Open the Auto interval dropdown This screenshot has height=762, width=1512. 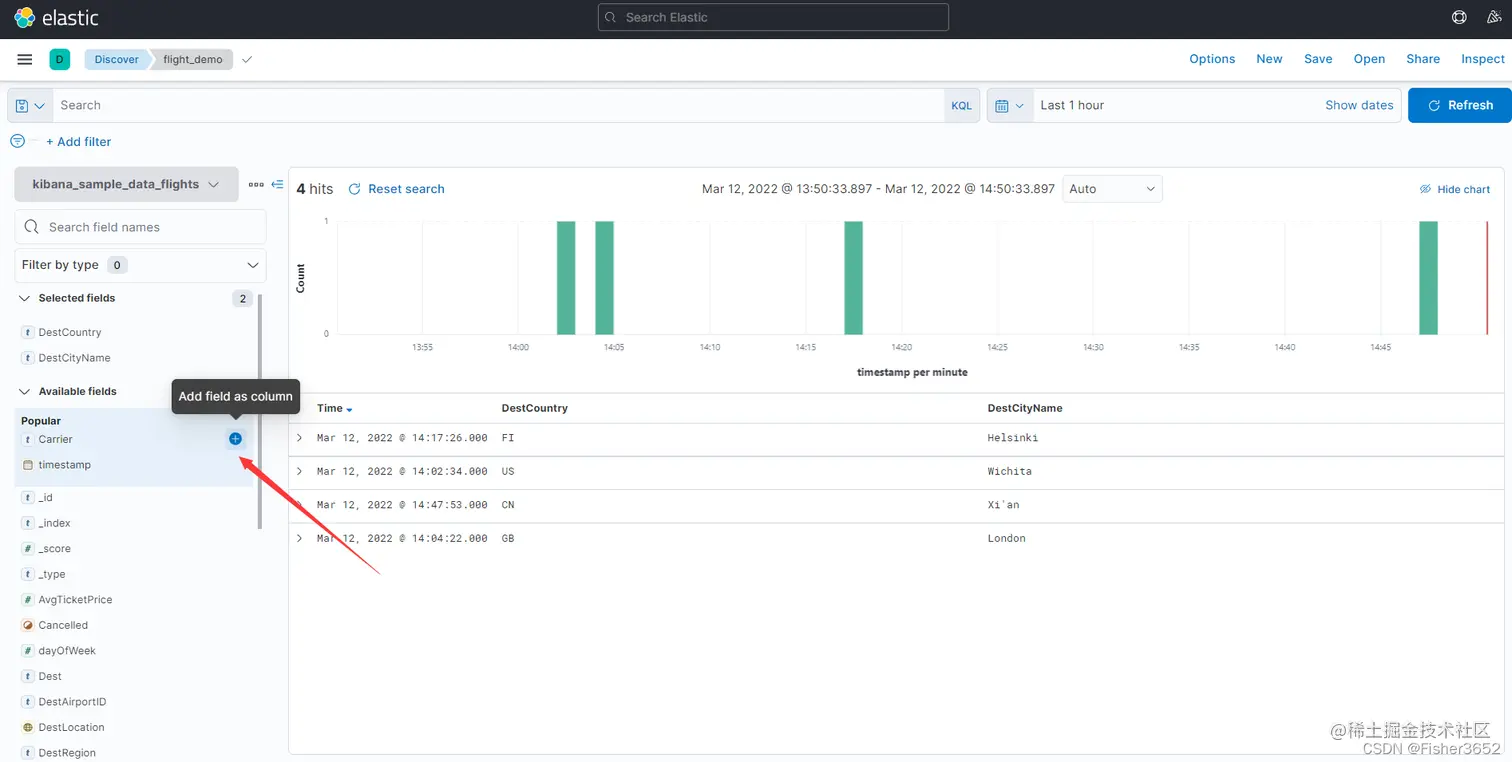[x=1112, y=189]
